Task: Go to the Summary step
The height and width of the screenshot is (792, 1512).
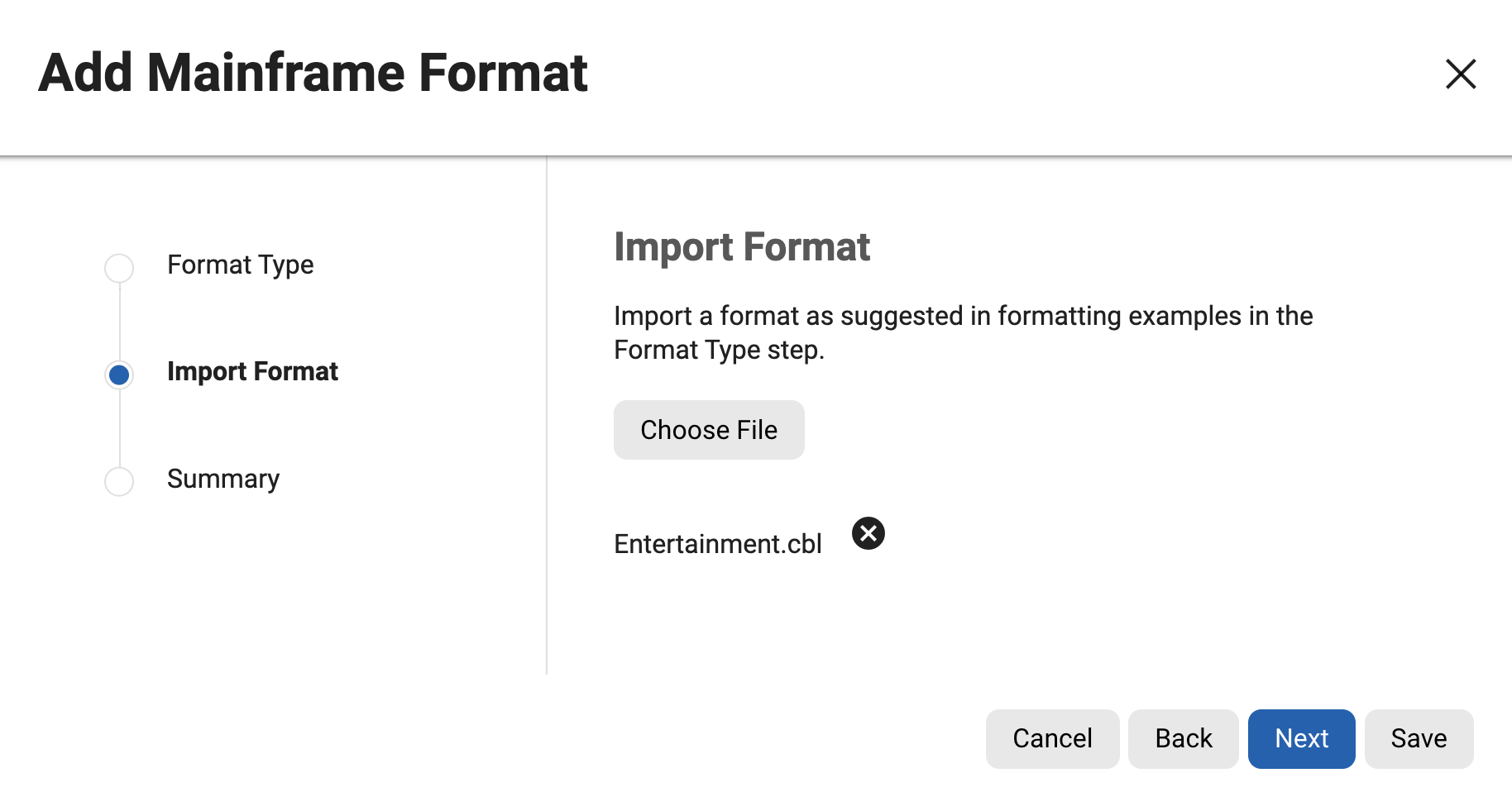Action: pos(223,479)
